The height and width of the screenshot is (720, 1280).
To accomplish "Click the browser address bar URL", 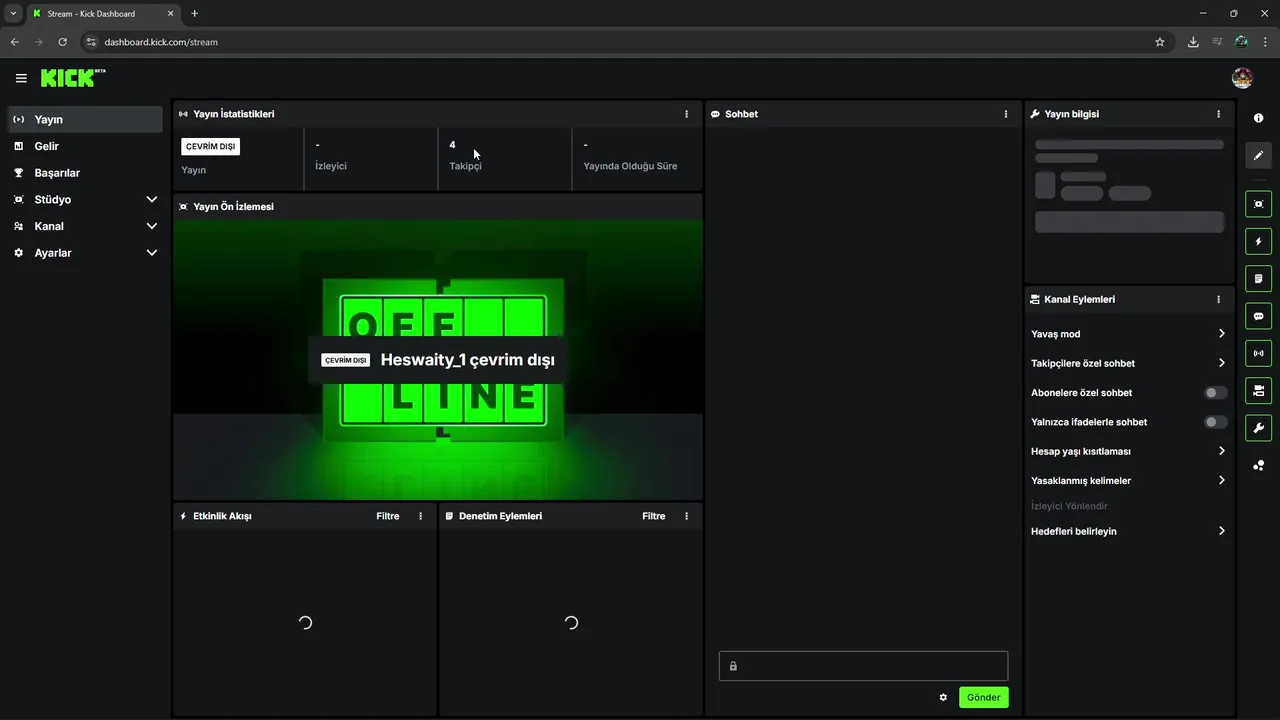I will pyautogui.click(x=161, y=42).
